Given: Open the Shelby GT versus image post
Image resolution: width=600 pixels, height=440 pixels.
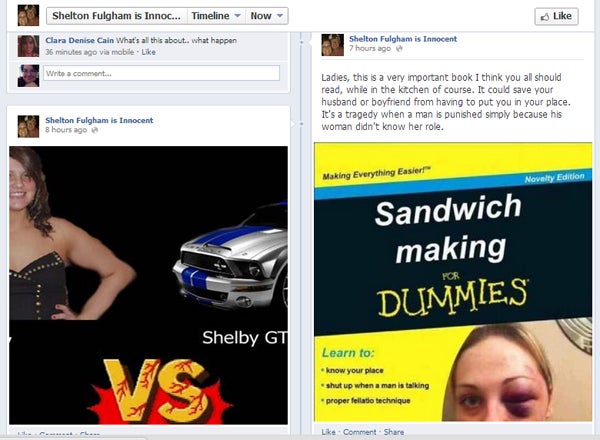Looking at the screenshot, I should click(x=148, y=285).
